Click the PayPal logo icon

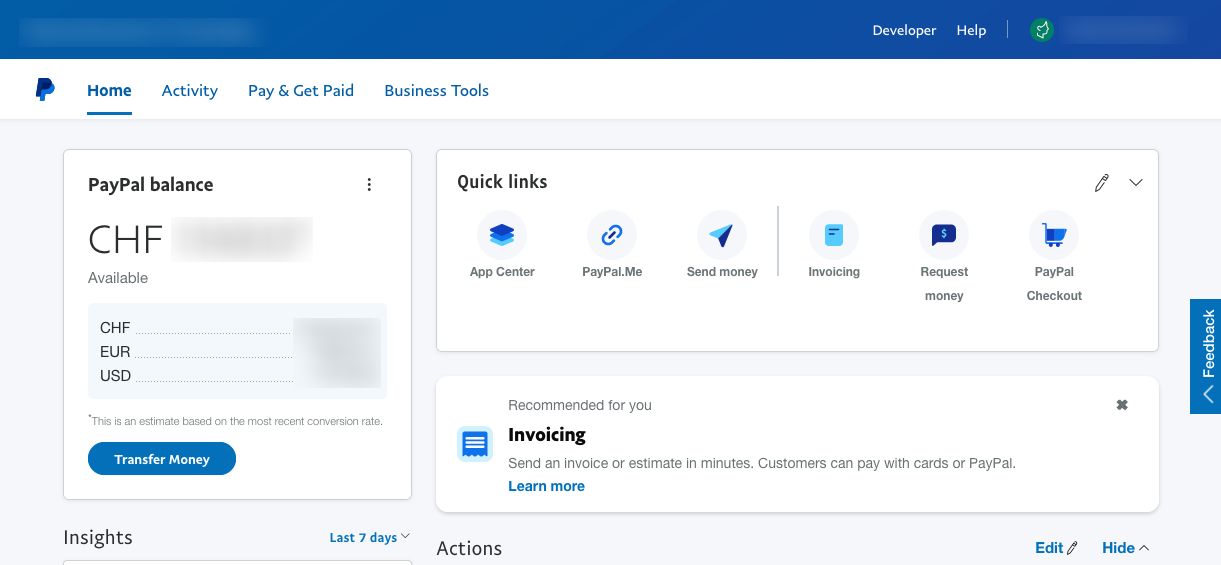coord(45,90)
